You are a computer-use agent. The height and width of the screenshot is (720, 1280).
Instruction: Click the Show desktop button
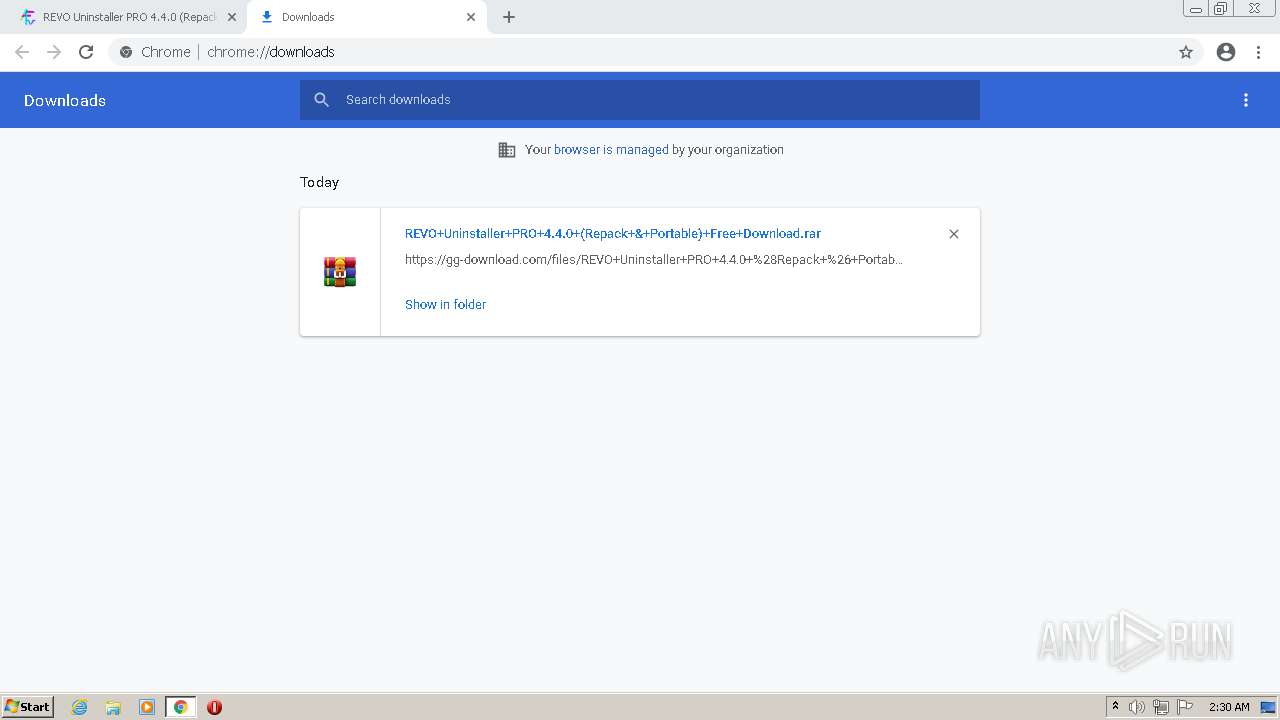(x=1269, y=707)
